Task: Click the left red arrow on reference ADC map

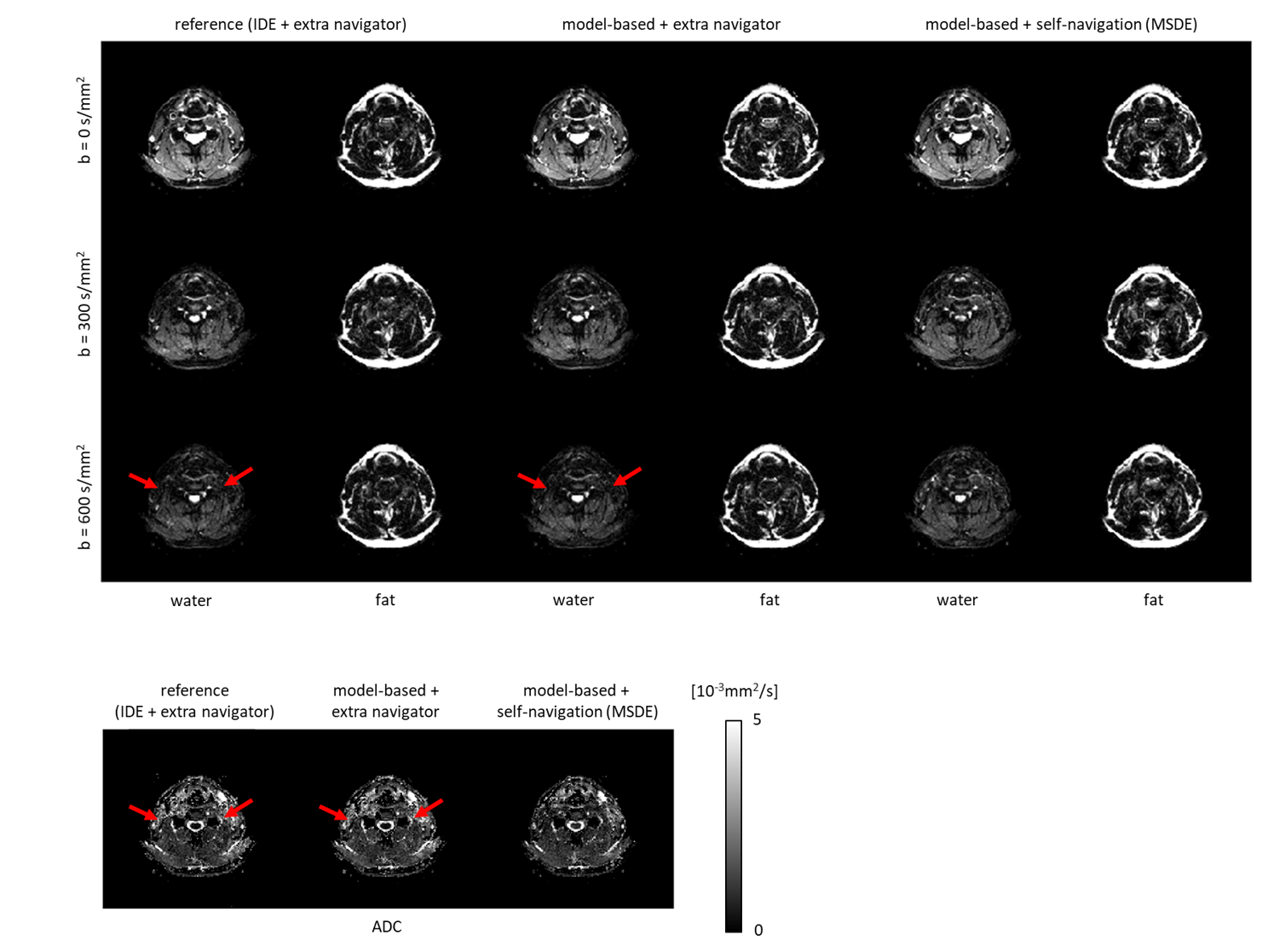Action: tap(143, 812)
